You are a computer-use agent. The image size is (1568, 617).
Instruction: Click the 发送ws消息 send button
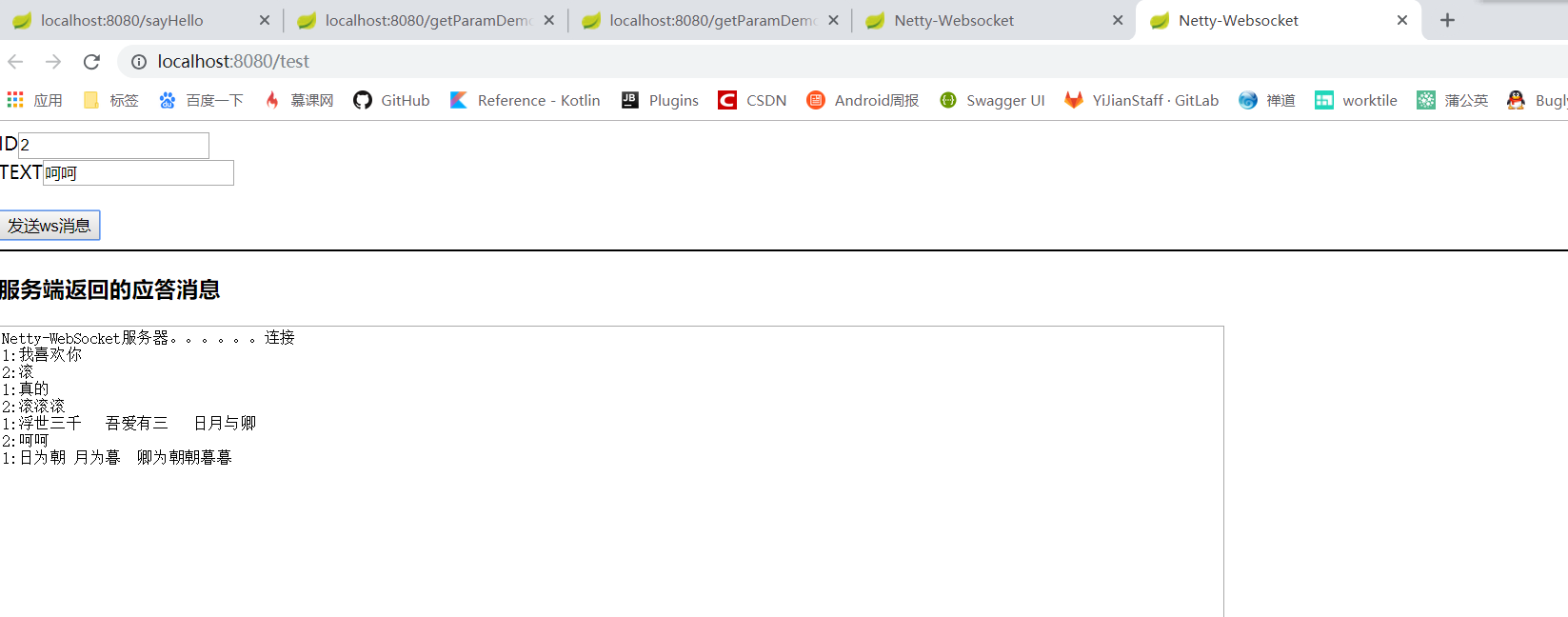coord(50,226)
